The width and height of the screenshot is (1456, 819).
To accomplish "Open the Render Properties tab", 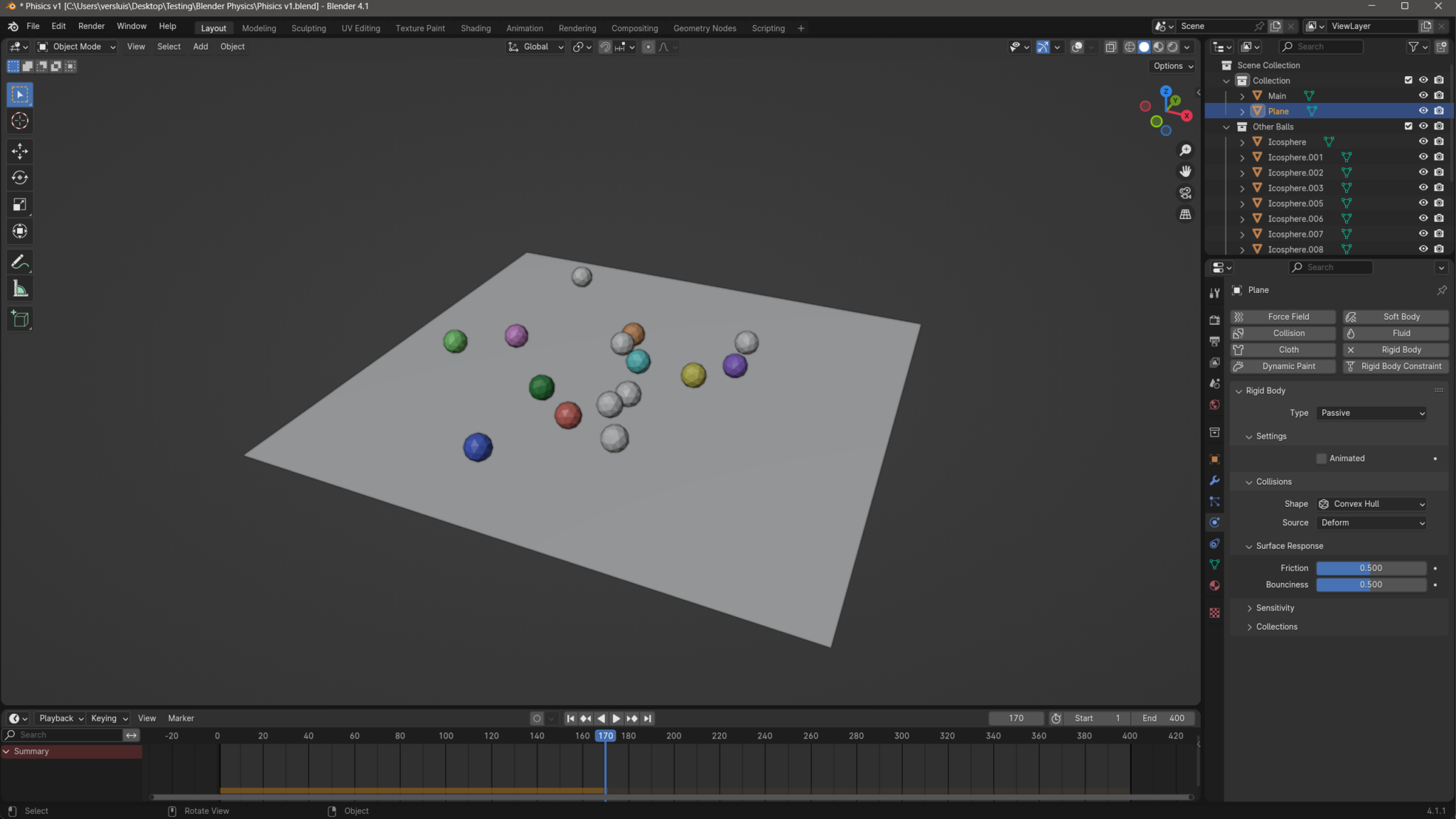I will click(1215, 320).
